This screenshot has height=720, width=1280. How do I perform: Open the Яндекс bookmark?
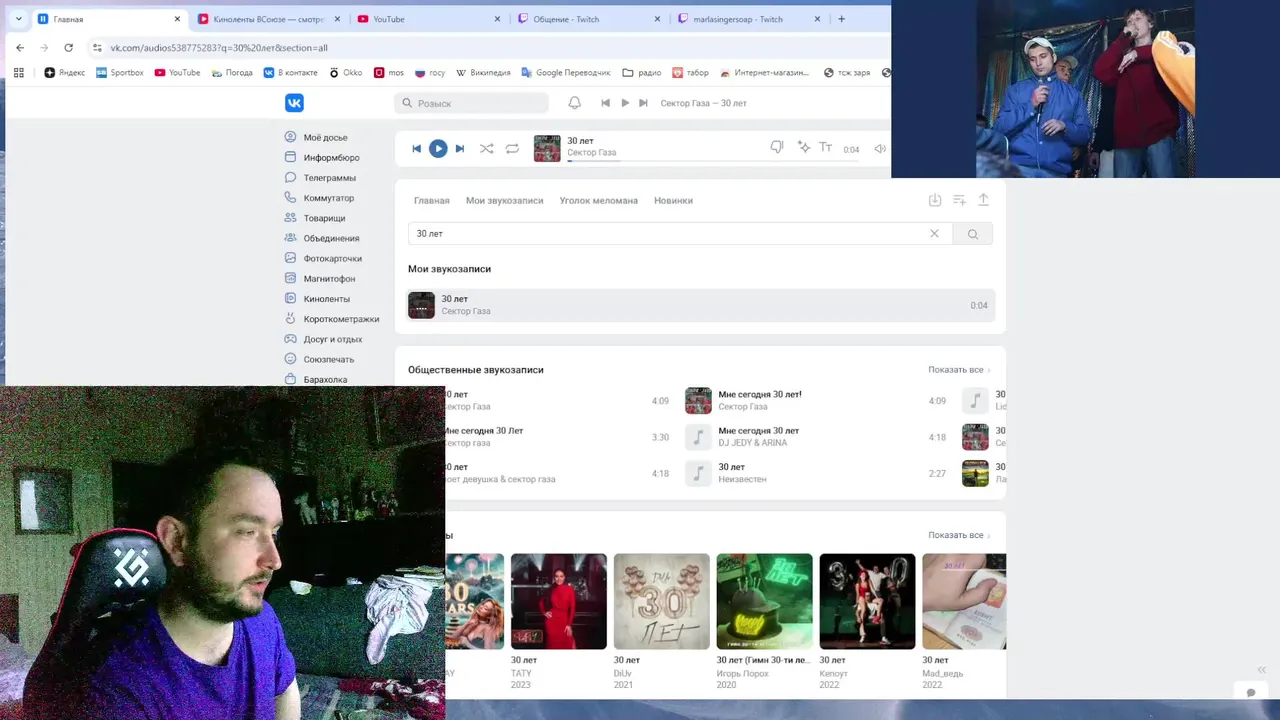pyautogui.click(x=65, y=73)
